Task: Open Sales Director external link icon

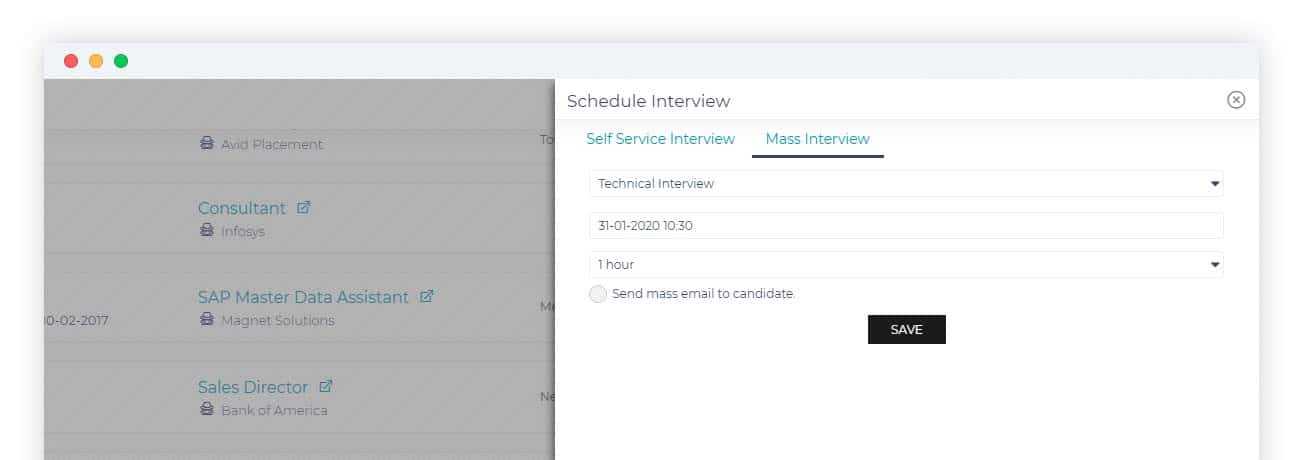Action: (x=325, y=386)
